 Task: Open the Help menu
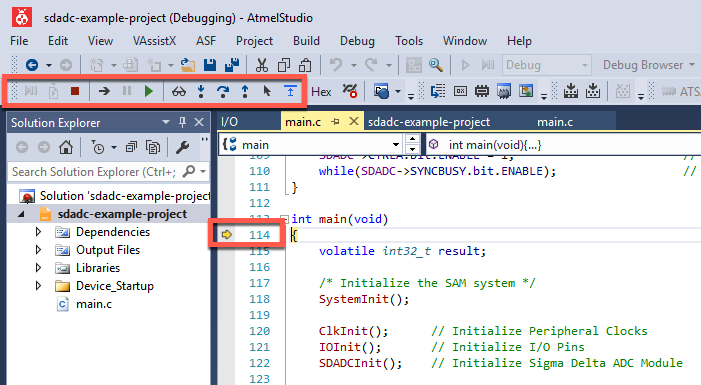pyautogui.click(x=519, y=41)
